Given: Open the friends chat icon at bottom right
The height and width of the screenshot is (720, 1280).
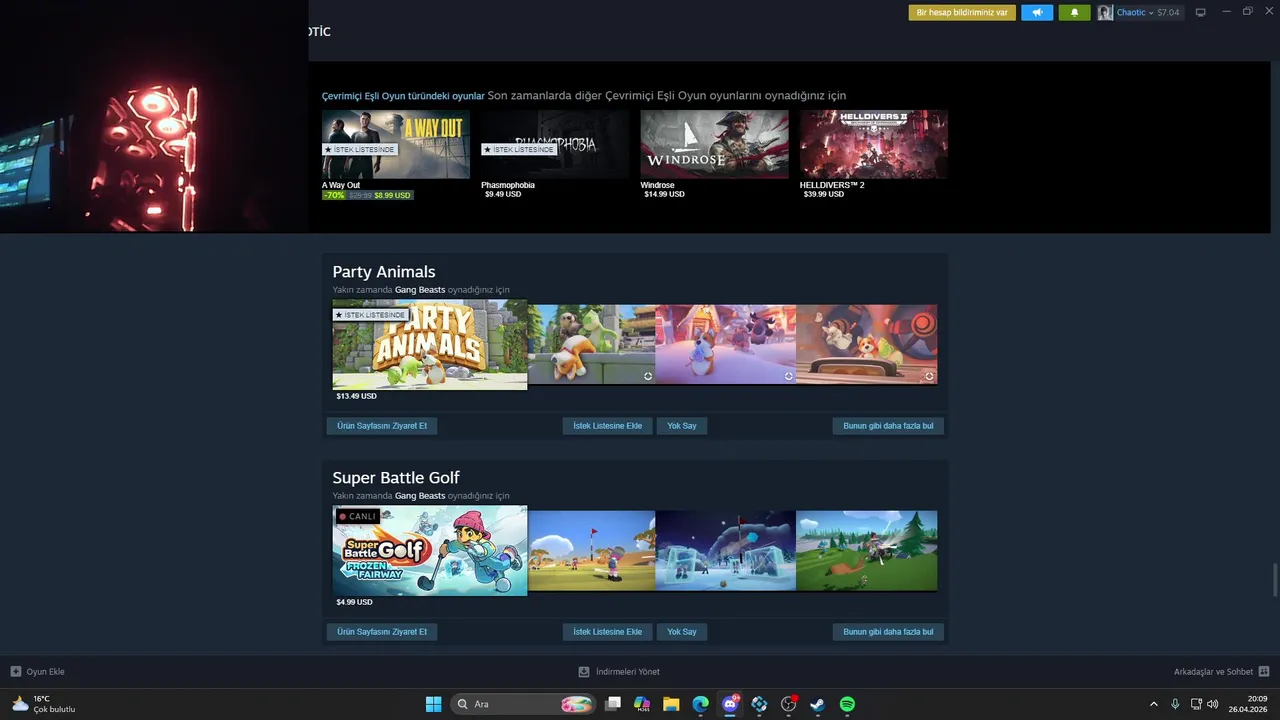Looking at the screenshot, I should [1264, 672].
